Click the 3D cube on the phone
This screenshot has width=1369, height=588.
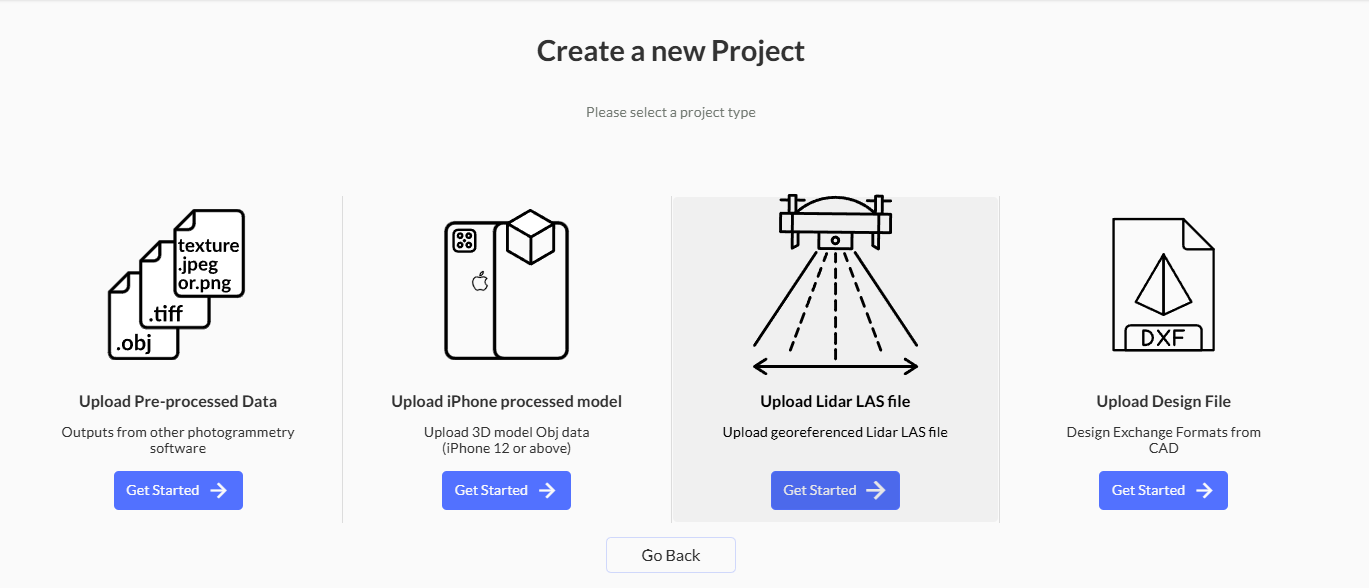pos(530,237)
